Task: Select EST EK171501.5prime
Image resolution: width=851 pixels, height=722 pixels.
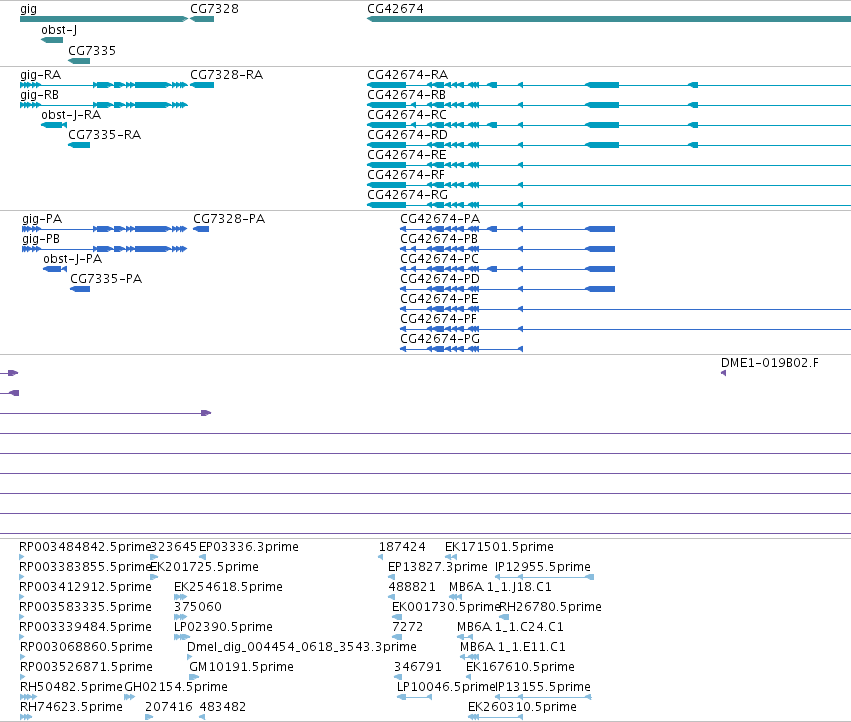Action: tap(499, 547)
